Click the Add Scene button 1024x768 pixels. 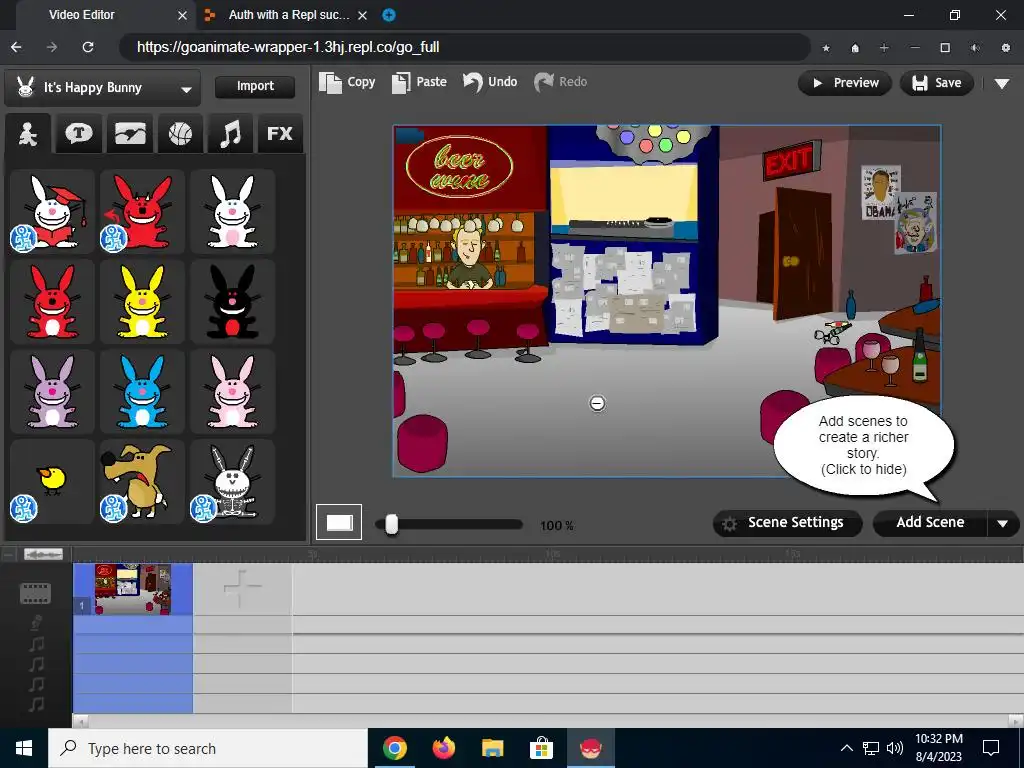930,523
